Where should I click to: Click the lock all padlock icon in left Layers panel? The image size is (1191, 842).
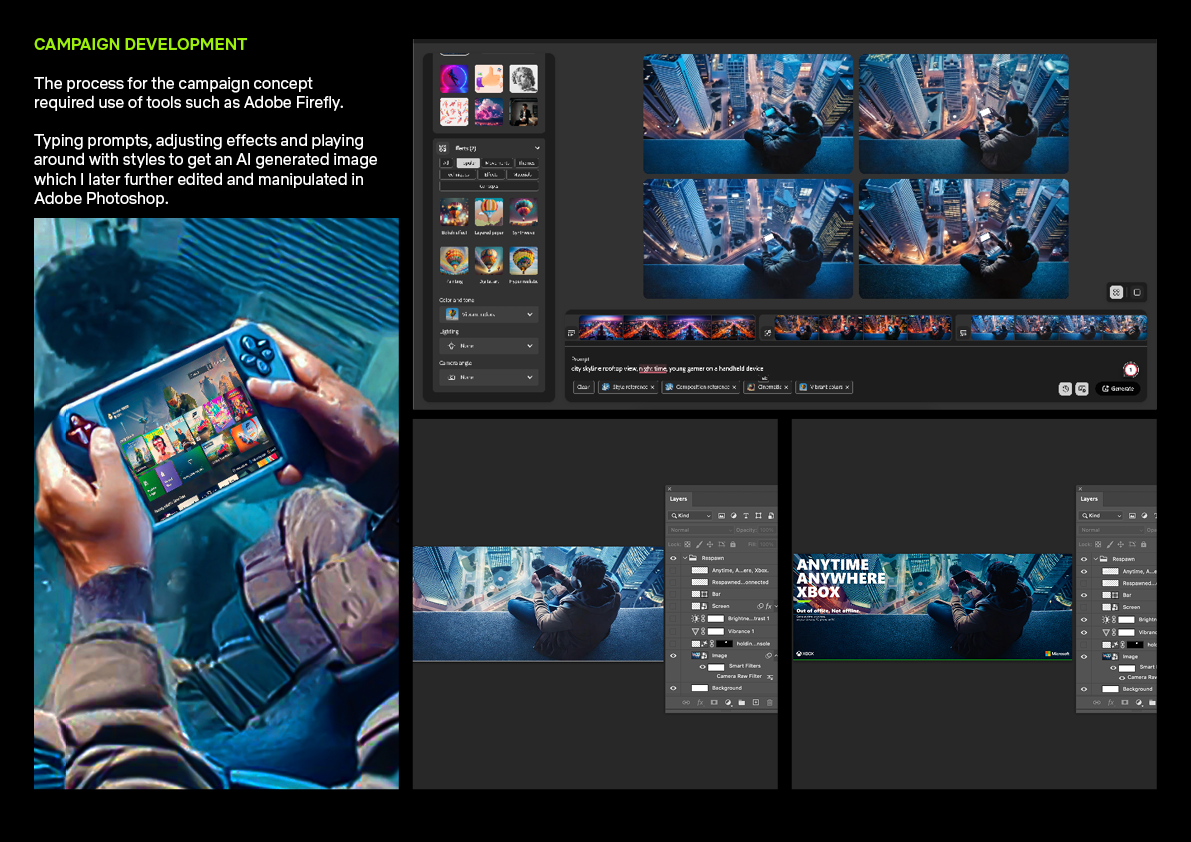(733, 544)
